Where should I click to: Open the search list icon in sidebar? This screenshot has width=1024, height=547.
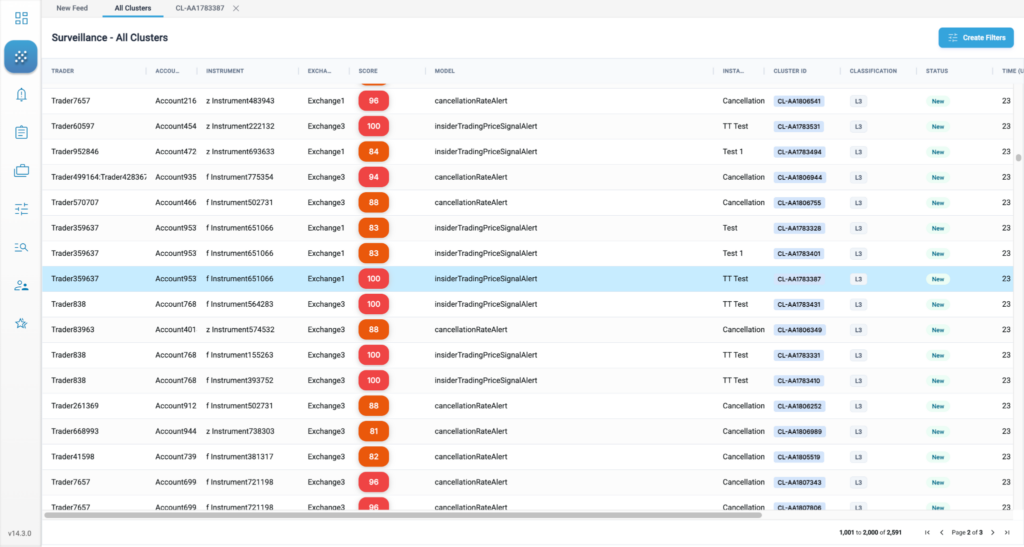tap(21, 247)
